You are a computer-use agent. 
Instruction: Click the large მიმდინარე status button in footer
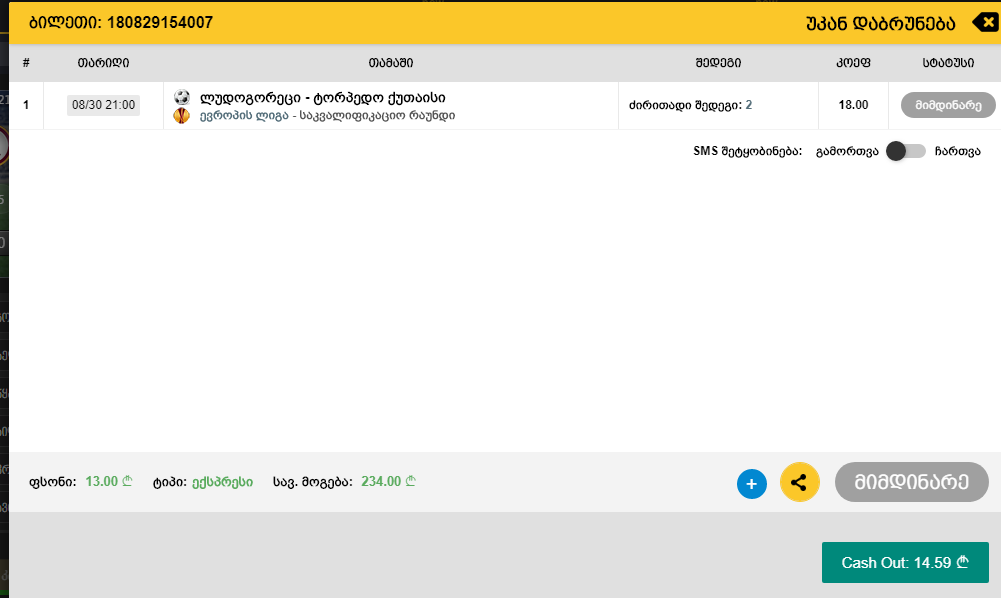[x=911, y=482]
